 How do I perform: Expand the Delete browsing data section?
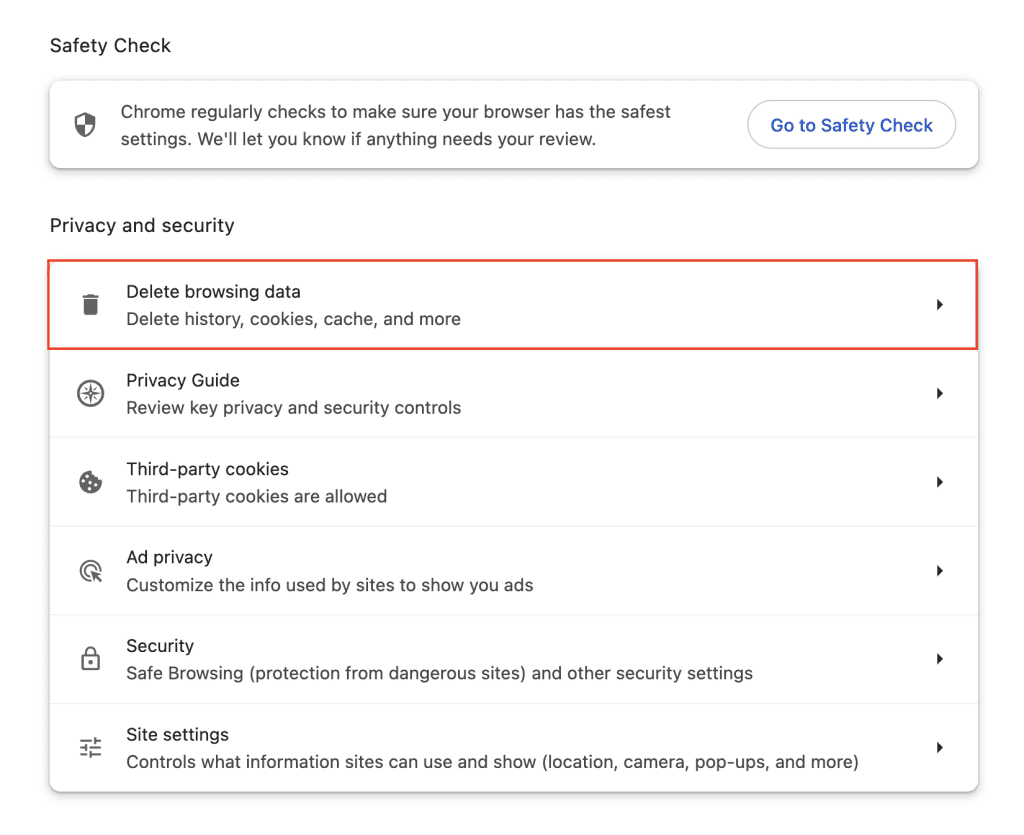(939, 304)
